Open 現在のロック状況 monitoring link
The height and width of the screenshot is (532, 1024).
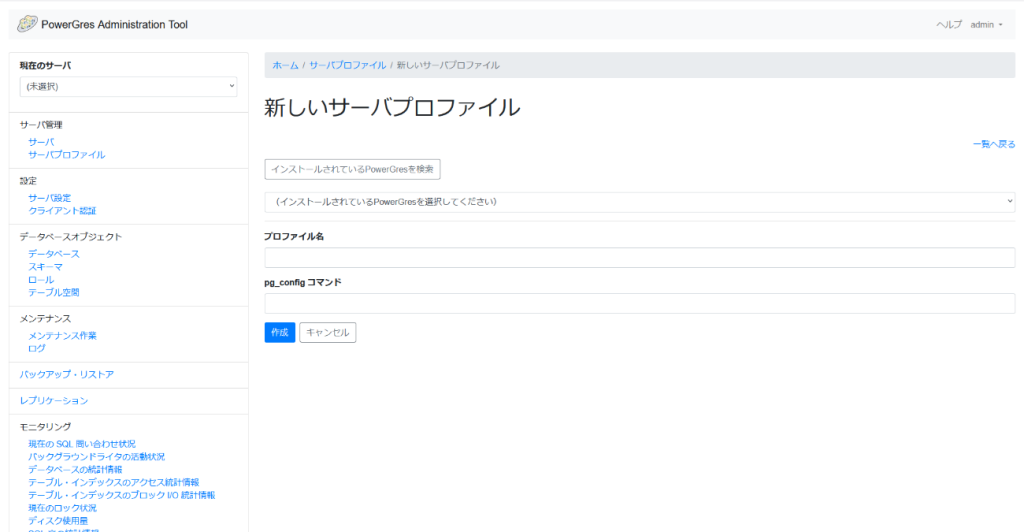coord(62,508)
